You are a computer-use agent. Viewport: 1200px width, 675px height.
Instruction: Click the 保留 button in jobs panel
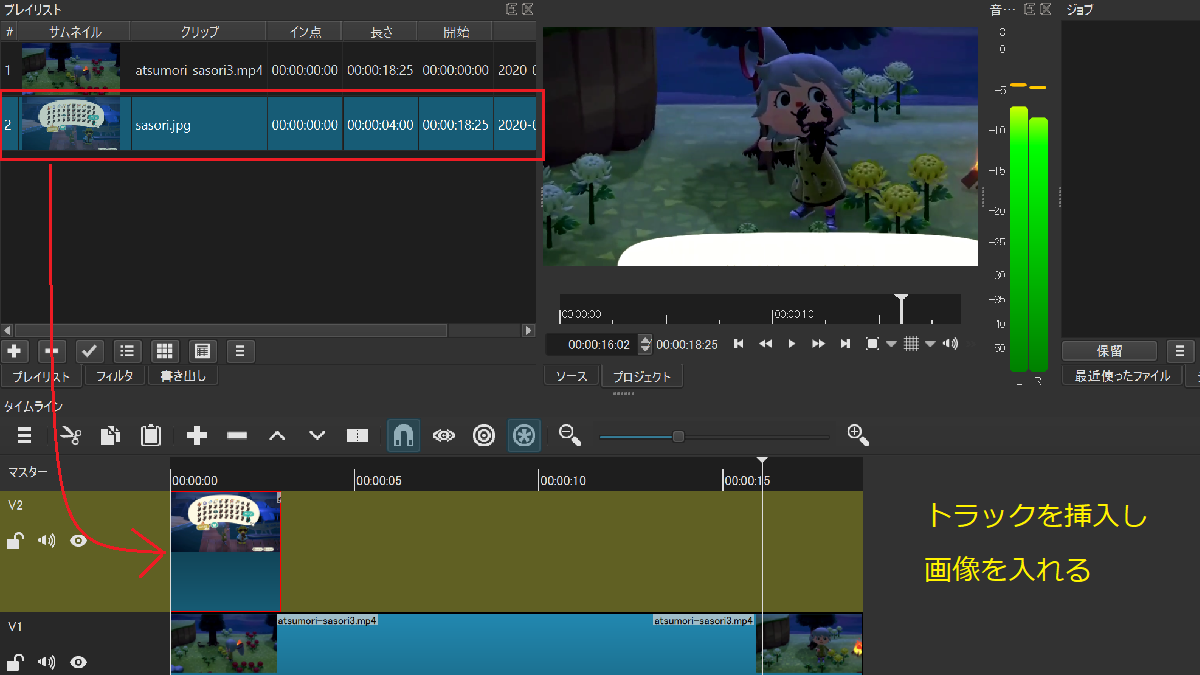(1109, 351)
